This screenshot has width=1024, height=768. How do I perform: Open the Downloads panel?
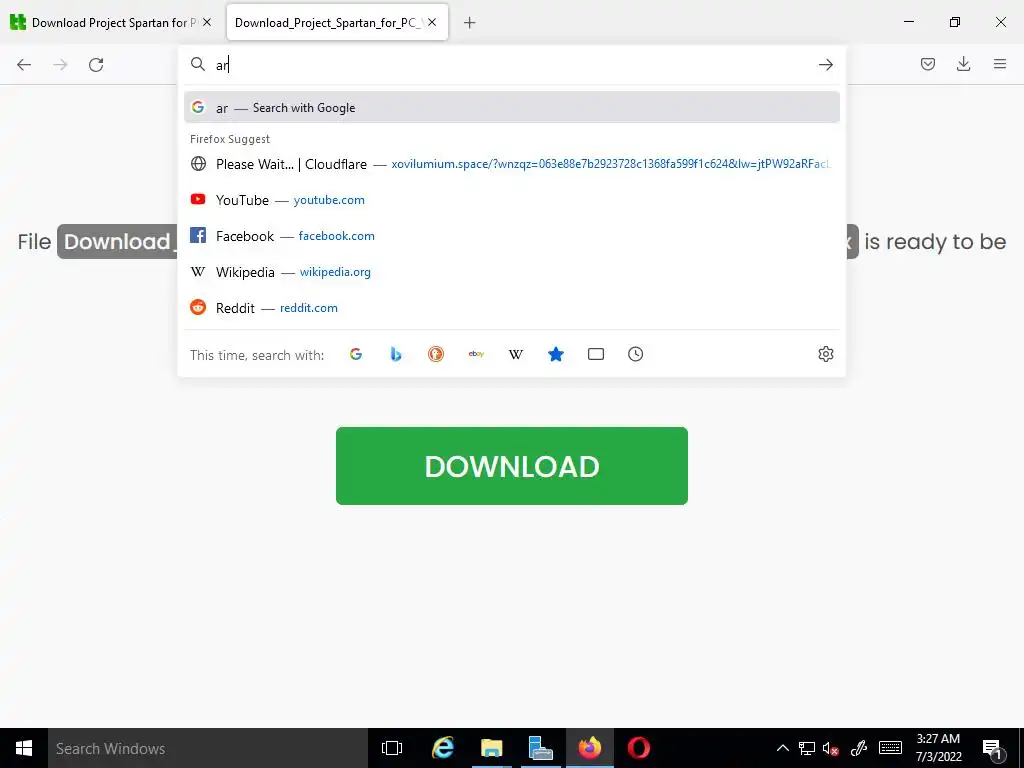[963, 64]
